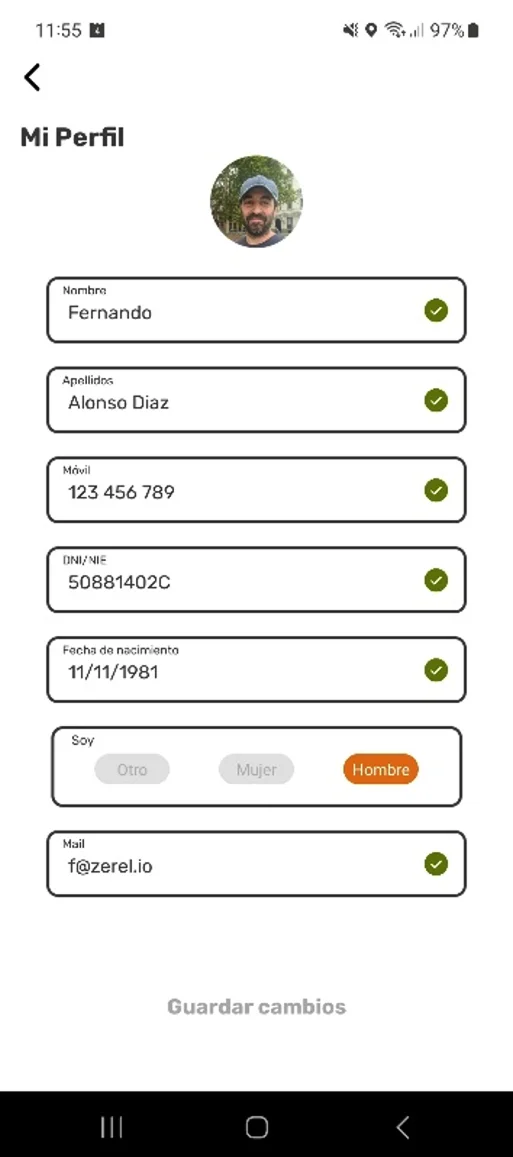
Task: Edit the Móvil phone number field
Action: pyautogui.click(x=256, y=489)
